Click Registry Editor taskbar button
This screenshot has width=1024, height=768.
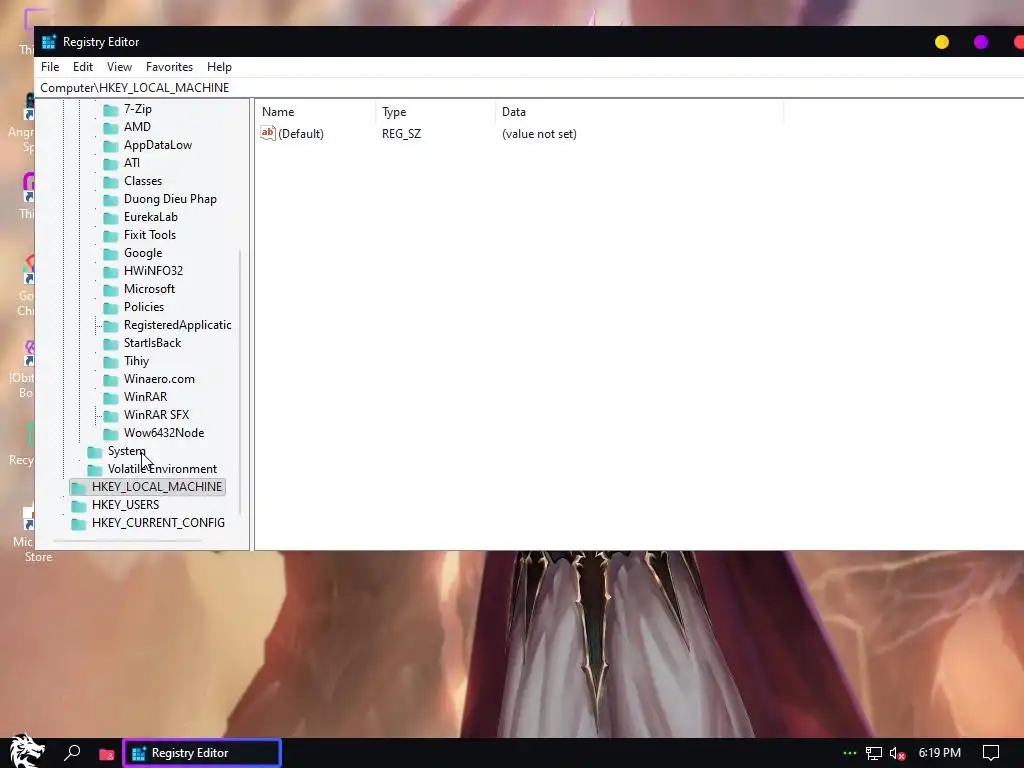[x=202, y=753]
